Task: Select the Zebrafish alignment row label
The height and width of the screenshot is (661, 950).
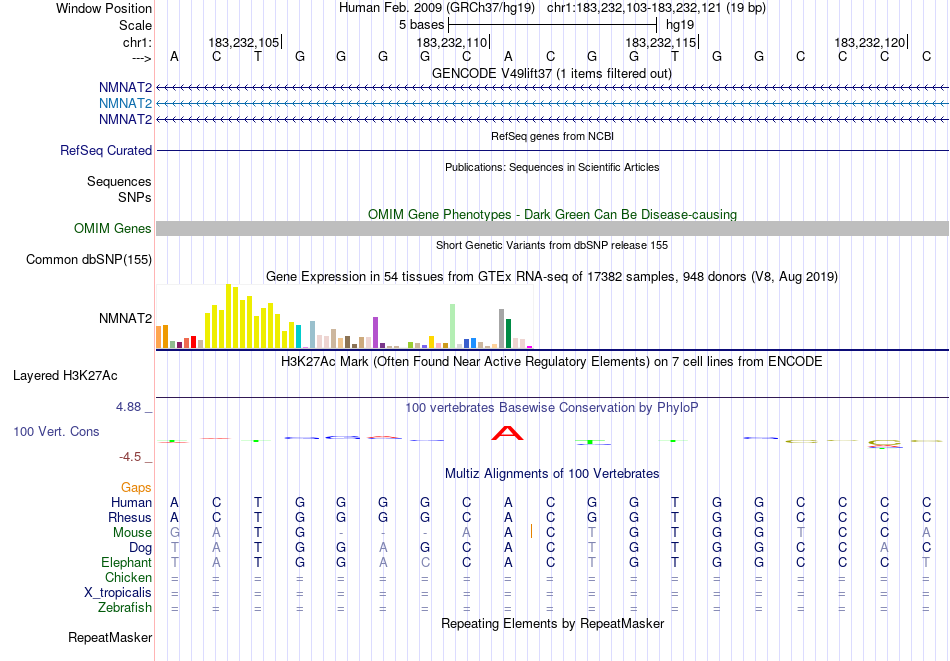Action: click(125, 607)
